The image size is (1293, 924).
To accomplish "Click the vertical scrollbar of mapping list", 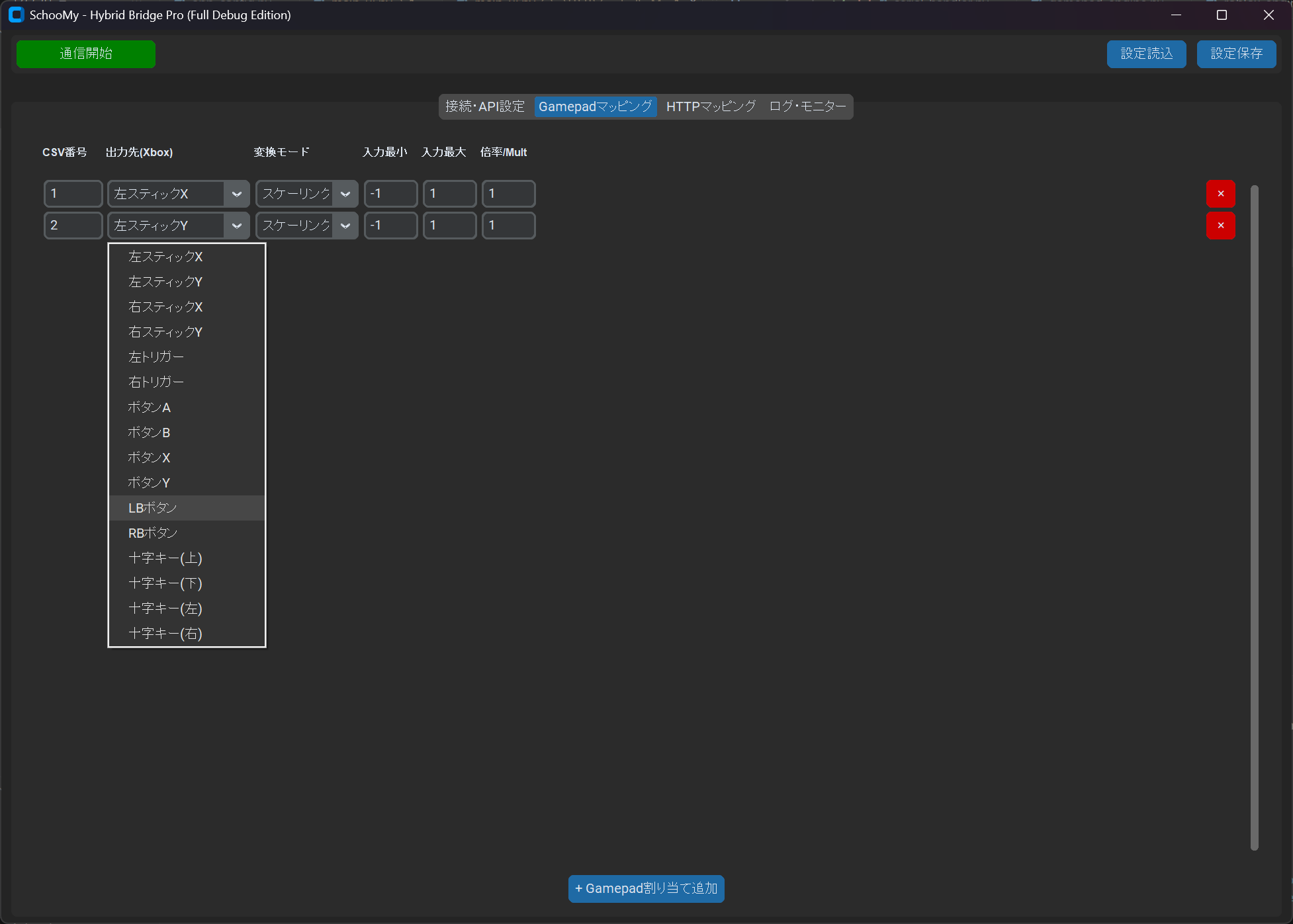I will pyautogui.click(x=1254, y=518).
